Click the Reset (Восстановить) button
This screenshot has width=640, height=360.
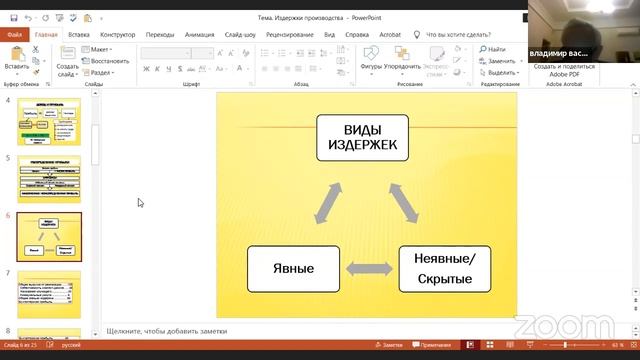pos(105,61)
